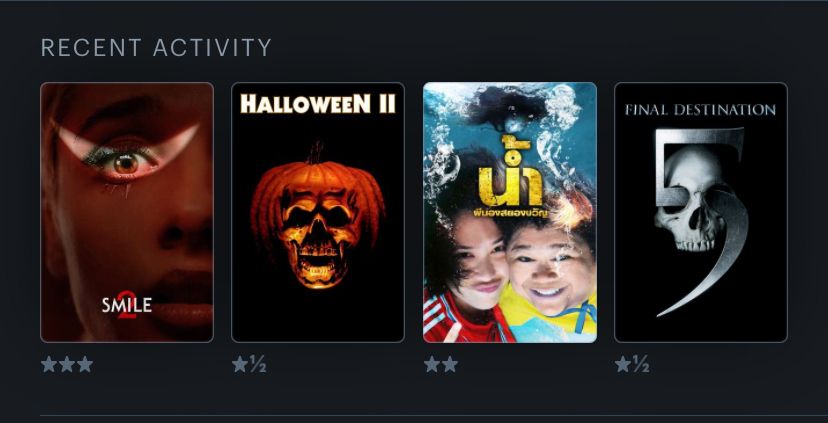Open the Final Destination 5 poster

701,212
